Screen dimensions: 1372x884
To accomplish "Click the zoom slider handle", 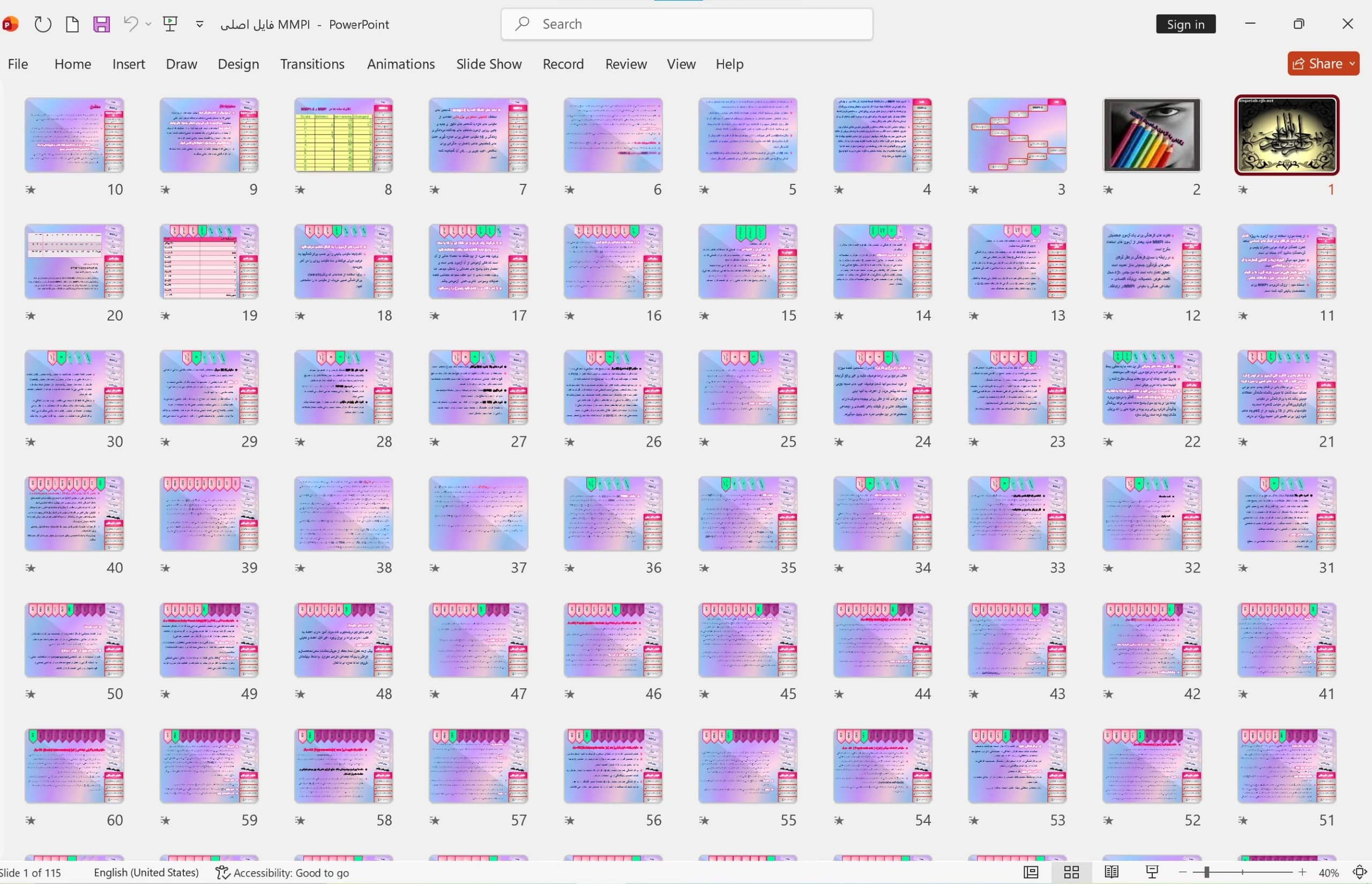I will (x=1207, y=873).
